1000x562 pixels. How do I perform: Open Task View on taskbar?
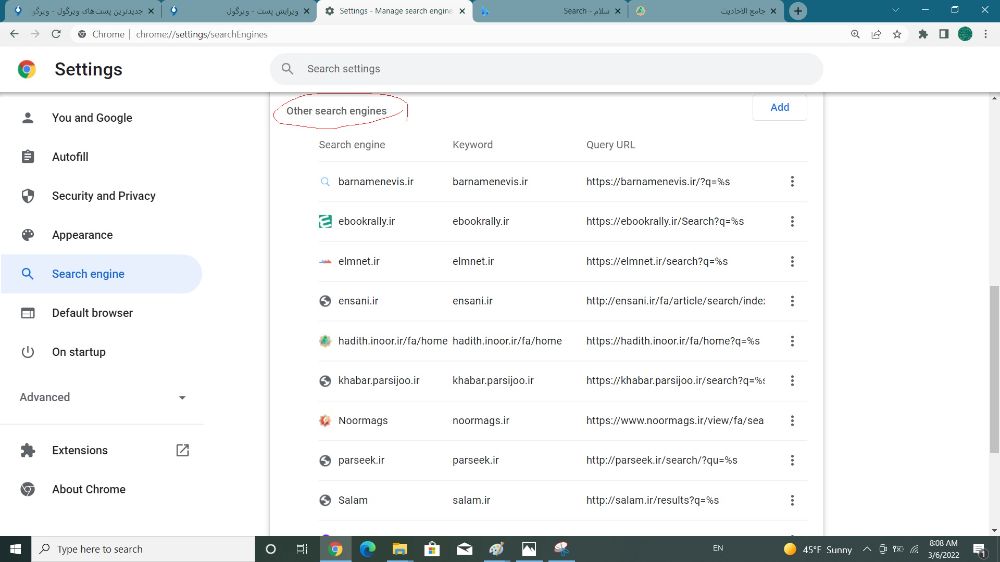click(x=302, y=549)
